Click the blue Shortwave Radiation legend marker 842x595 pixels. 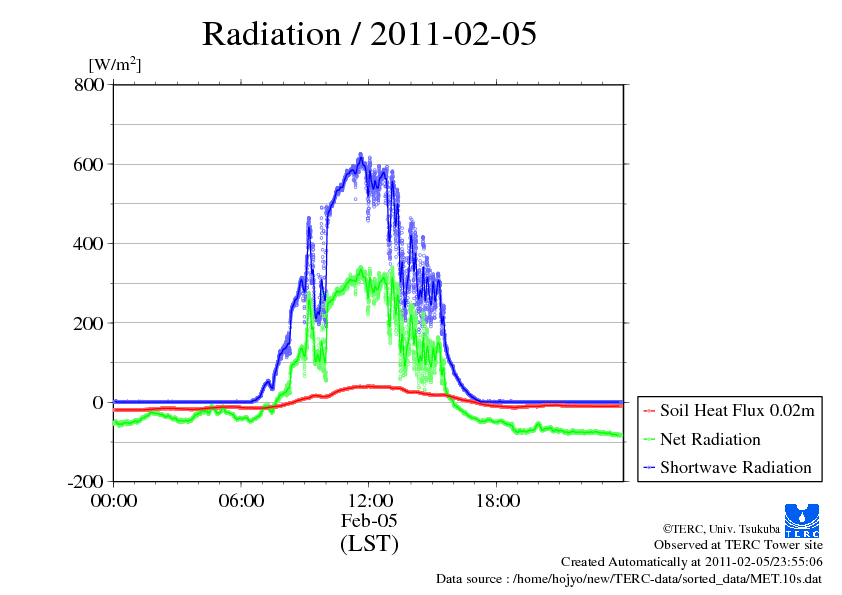coord(649,468)
